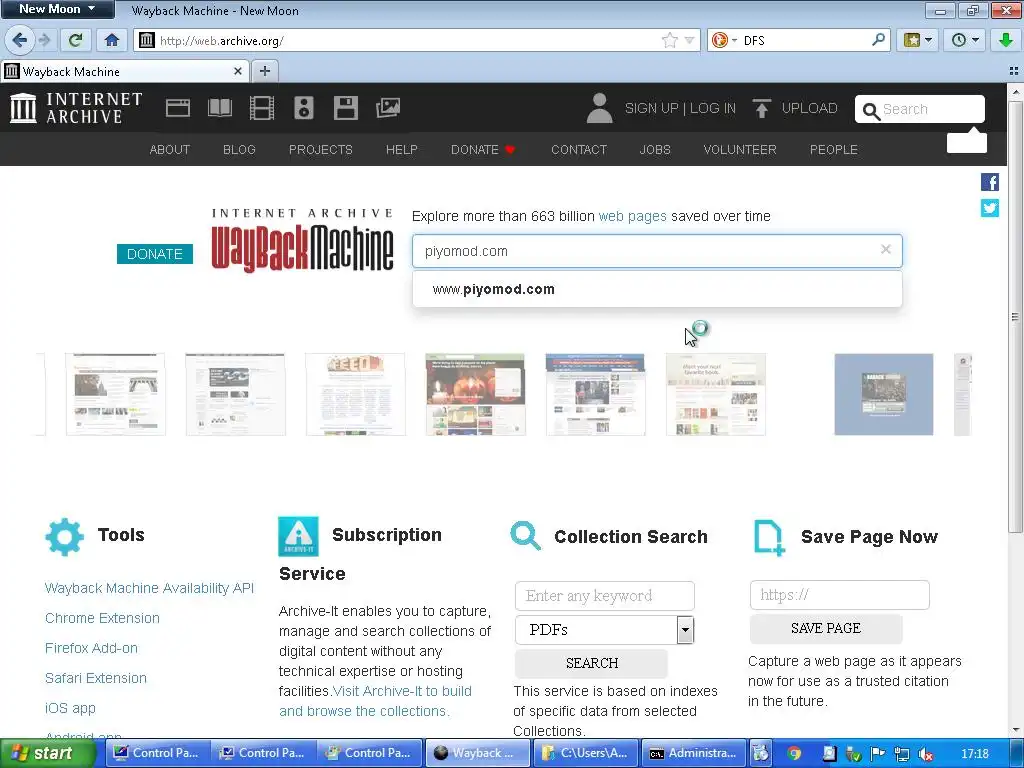Open the New Moon application menu

tap(57, 9)
